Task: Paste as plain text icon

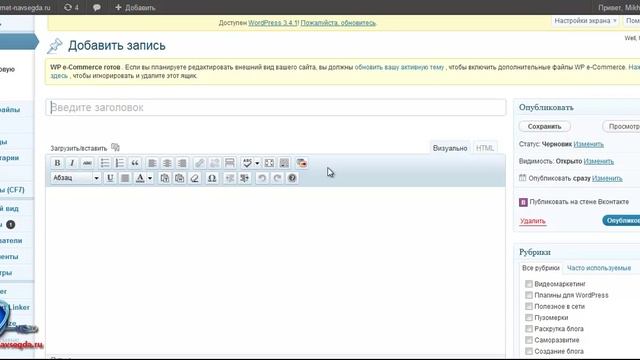Action: [164, 178]
